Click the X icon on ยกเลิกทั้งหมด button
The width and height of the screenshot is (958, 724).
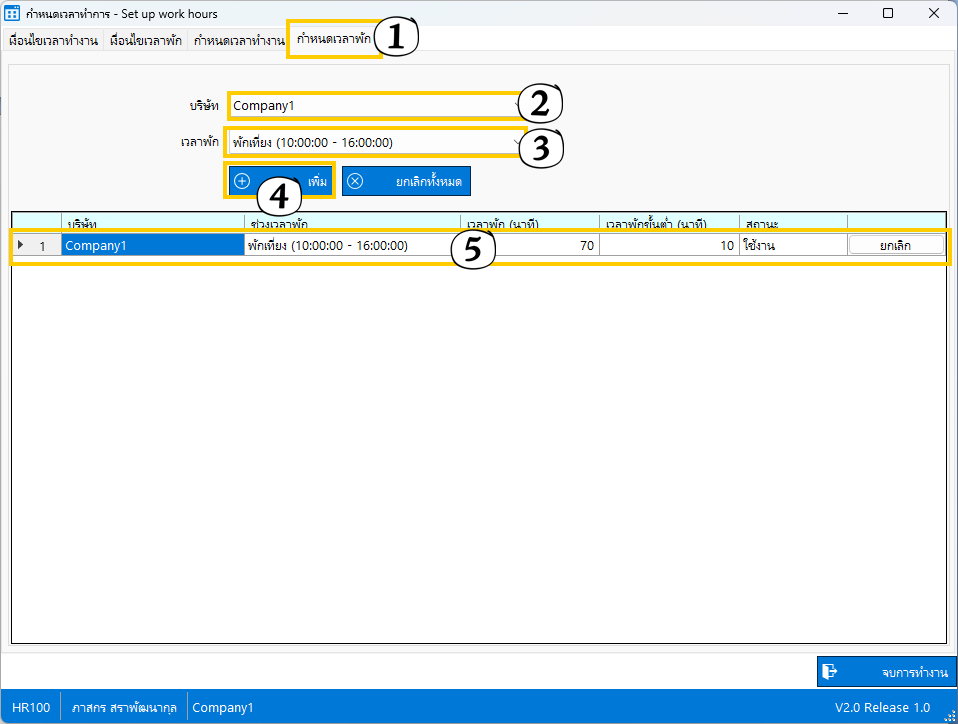[x=355, y=181]
